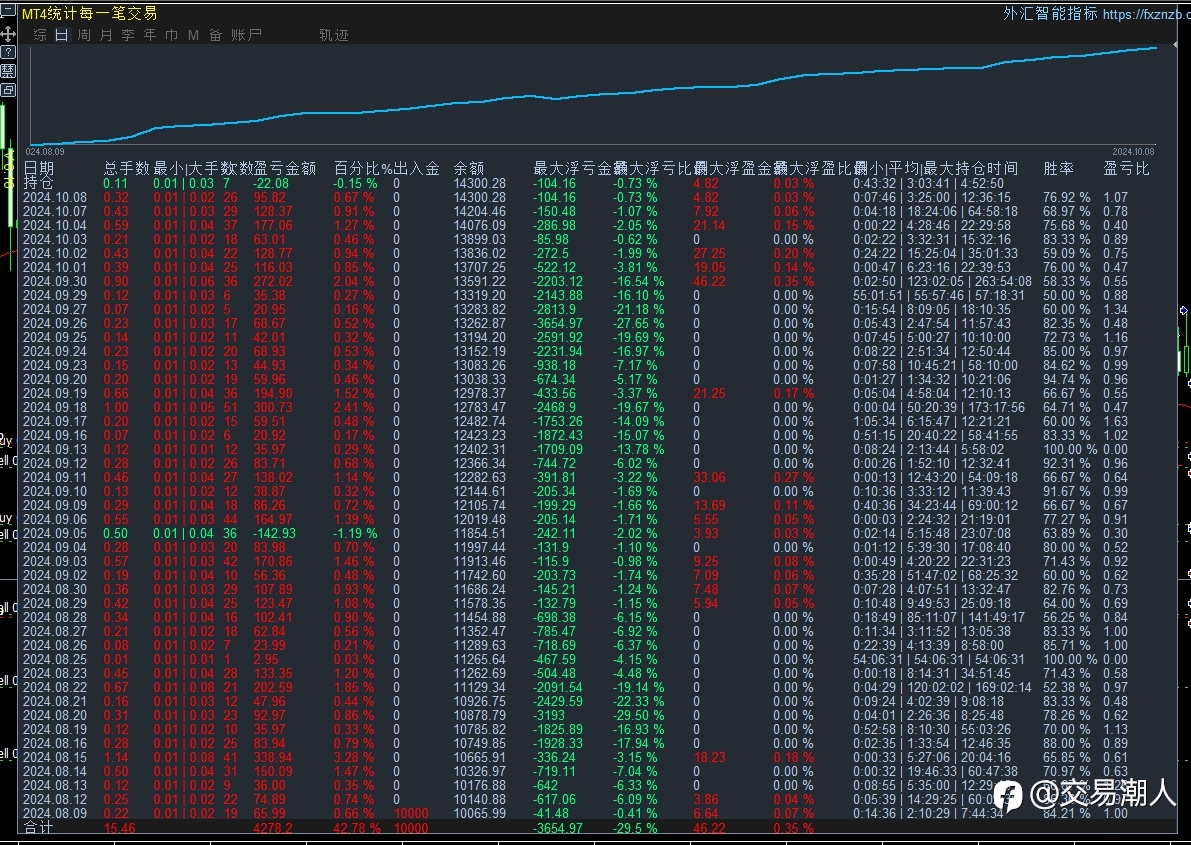Image resolution: width=1191 pixels, height=845 pixels.
Task: Switch to the 综 summary tab
Action: point(40,35)
